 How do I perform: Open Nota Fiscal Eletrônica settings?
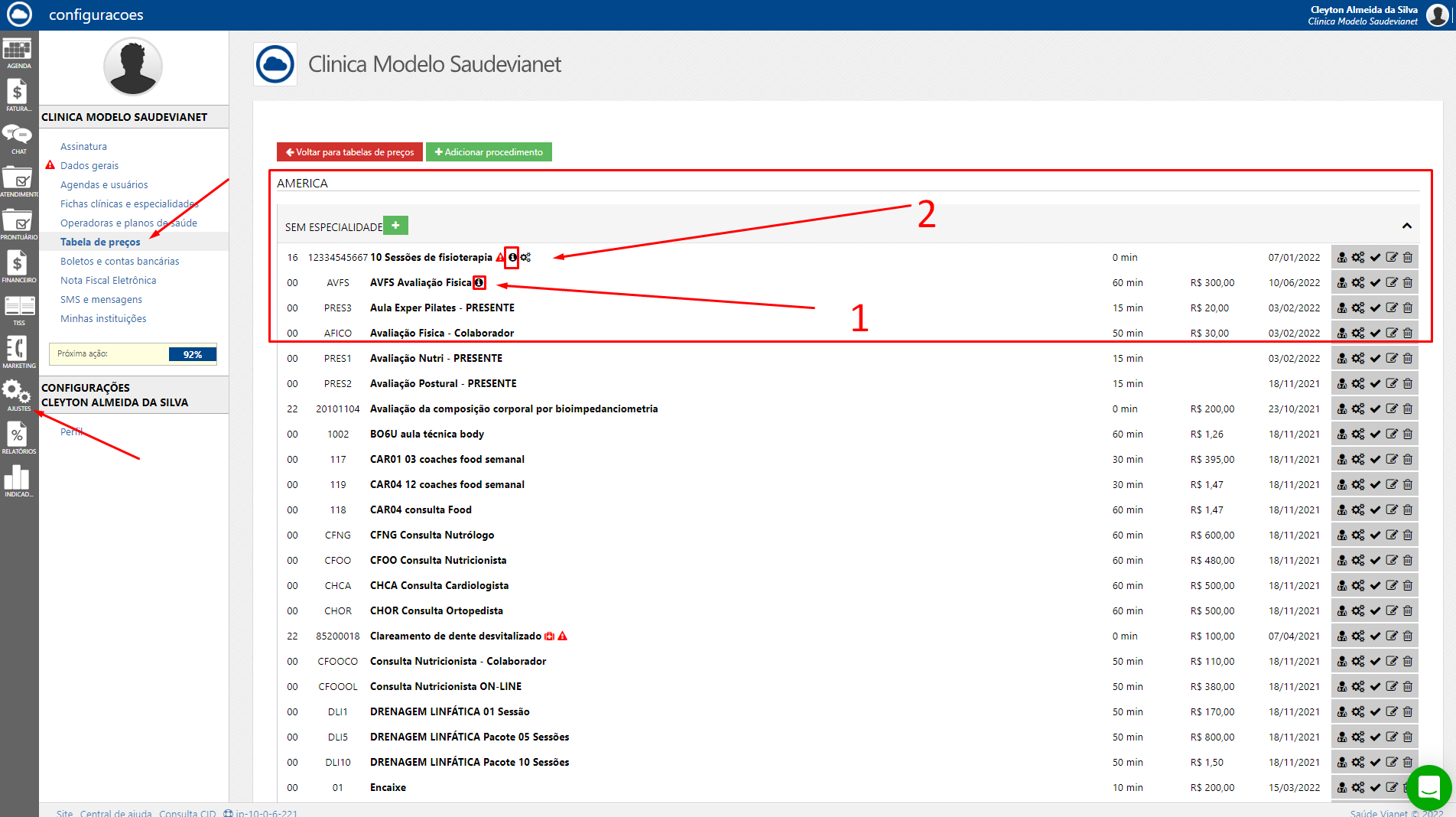[x=109, y=280]
